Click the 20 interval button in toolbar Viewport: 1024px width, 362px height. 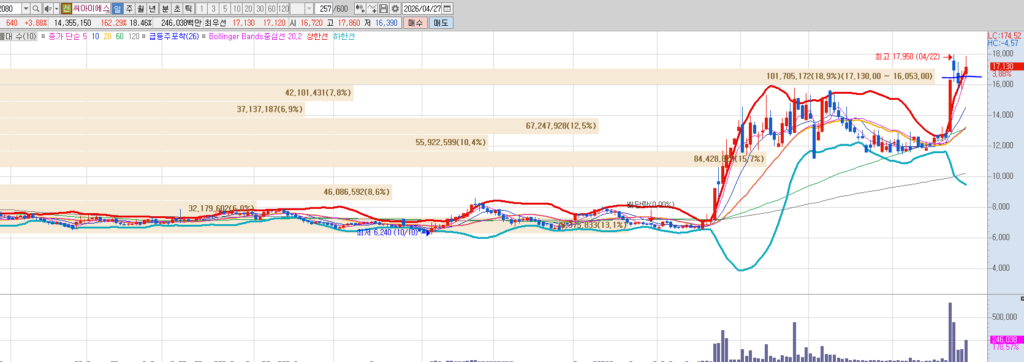point(248,8)
